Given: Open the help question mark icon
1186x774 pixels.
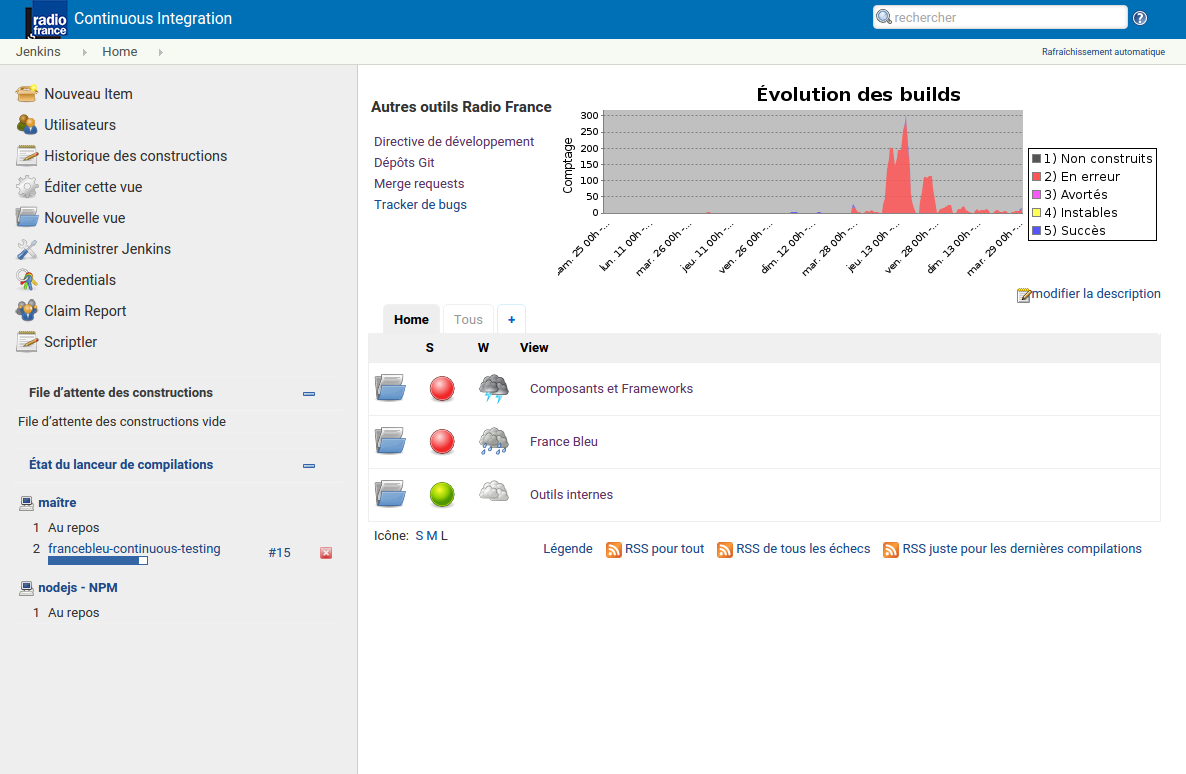Looking at the screenshot, I should pyautogui.click(x=1140, y=18).
